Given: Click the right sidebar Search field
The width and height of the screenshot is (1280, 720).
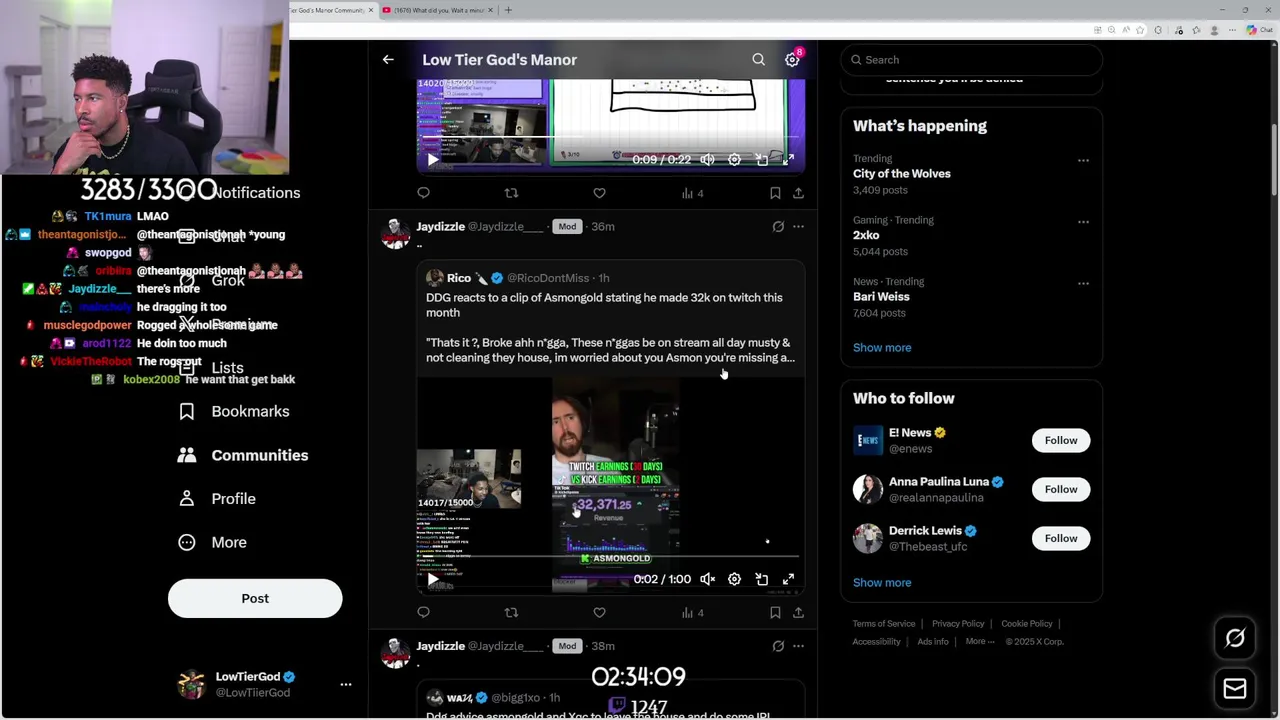Looking at the screenshot, I should 971,60.
